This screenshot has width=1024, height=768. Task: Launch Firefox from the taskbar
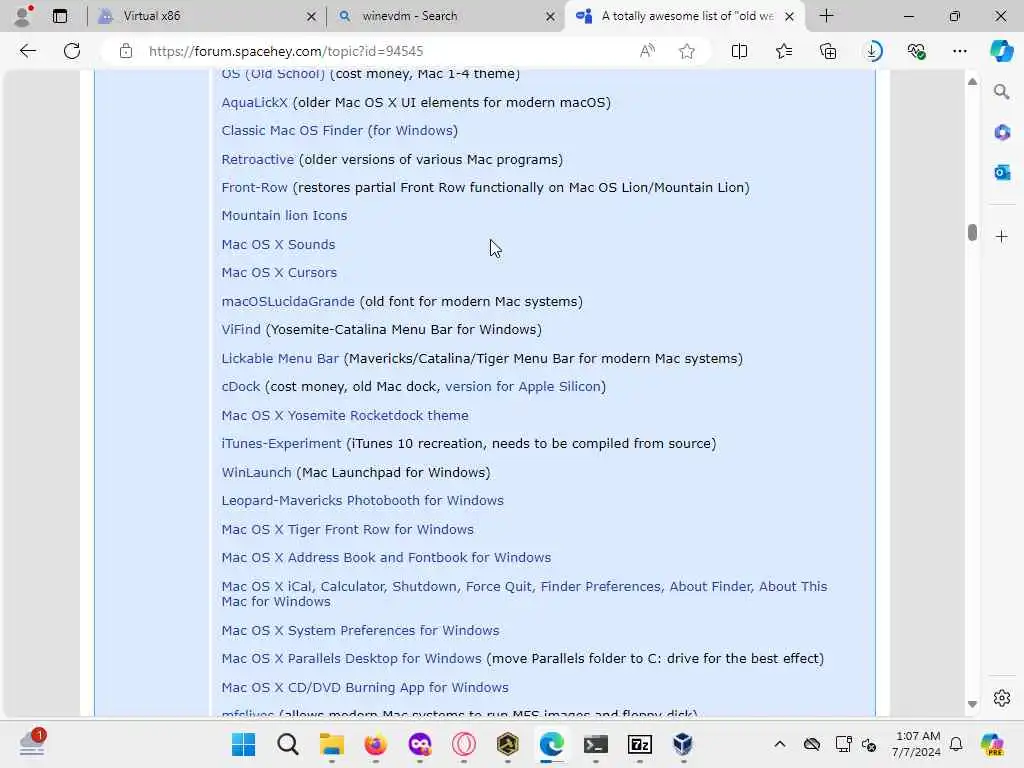(376, 744)
